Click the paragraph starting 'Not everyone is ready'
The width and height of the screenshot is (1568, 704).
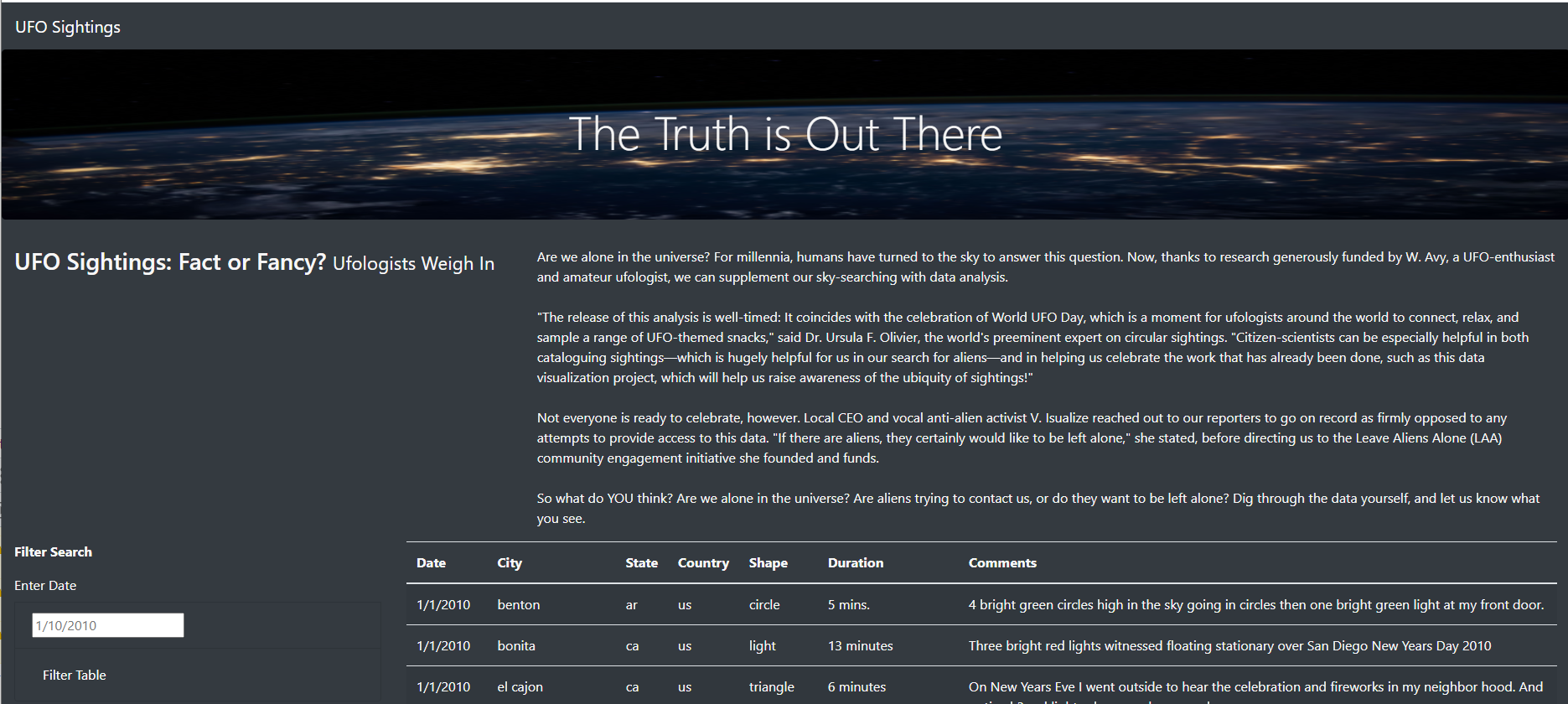tap(1022, 437)
